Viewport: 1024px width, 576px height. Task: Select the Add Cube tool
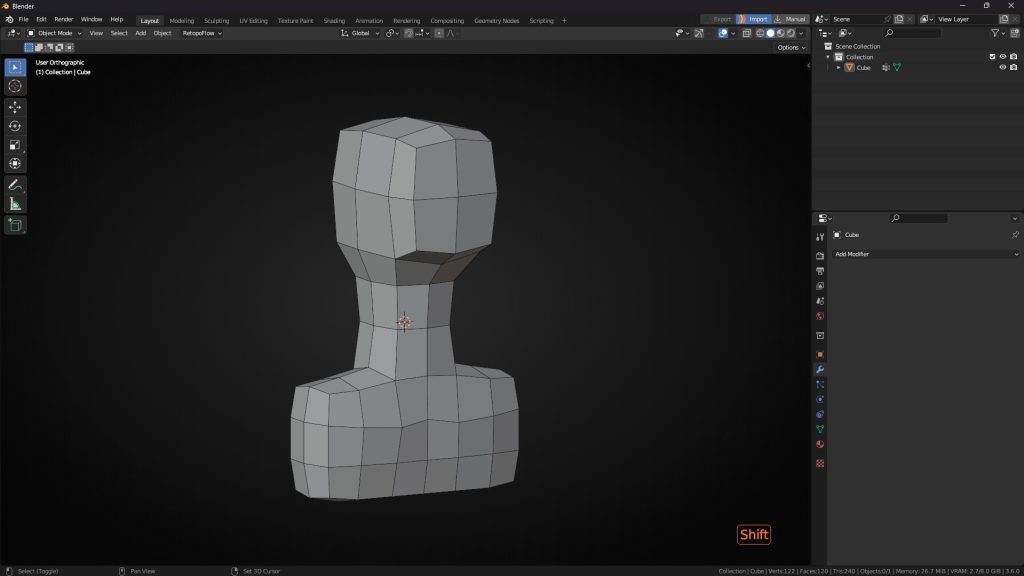(15, 225)
